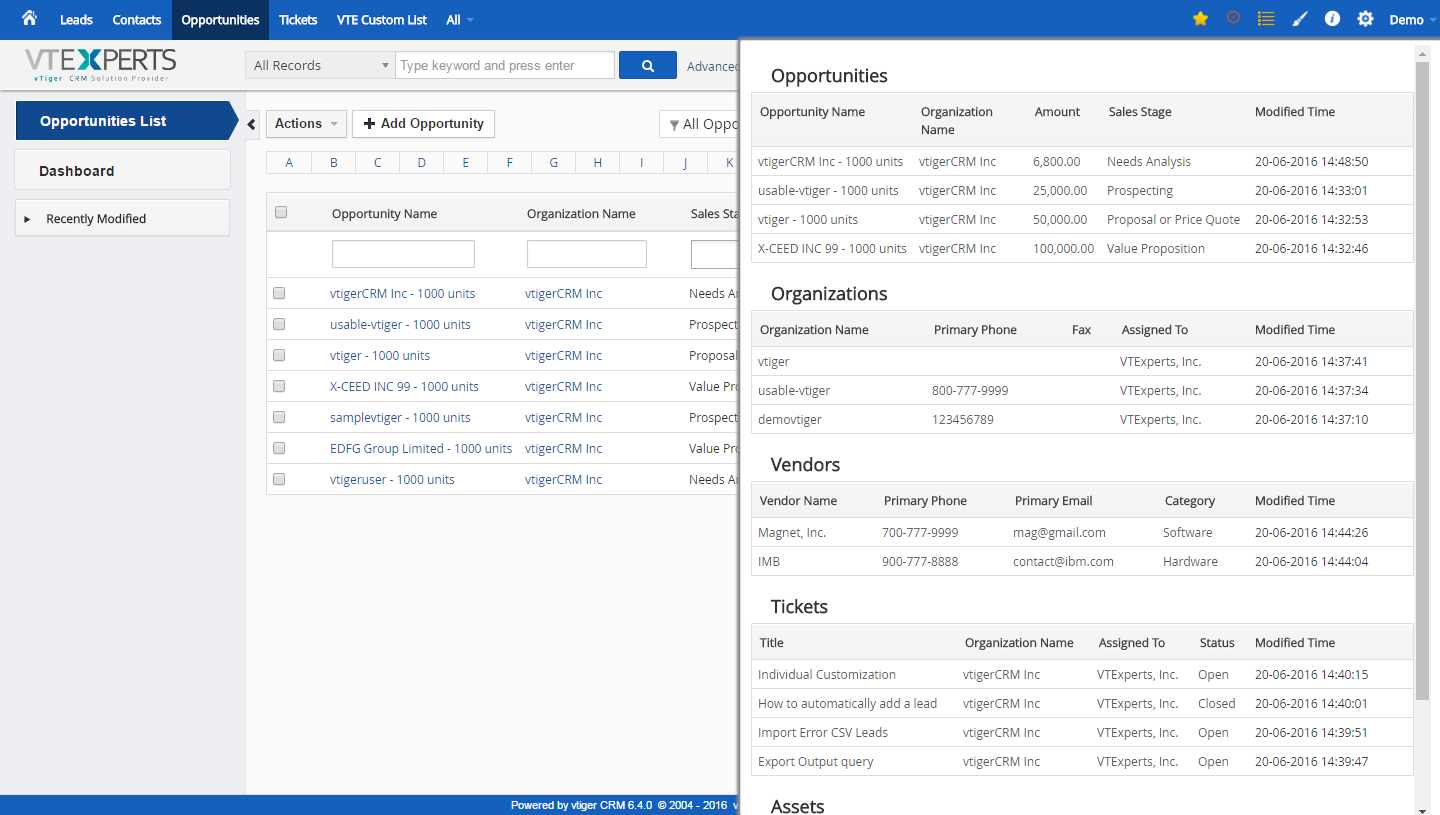This screenshot has height=815, width=1440.
Task: Check the usable-vtiger - 1000 units row
Action: point(279,324)
